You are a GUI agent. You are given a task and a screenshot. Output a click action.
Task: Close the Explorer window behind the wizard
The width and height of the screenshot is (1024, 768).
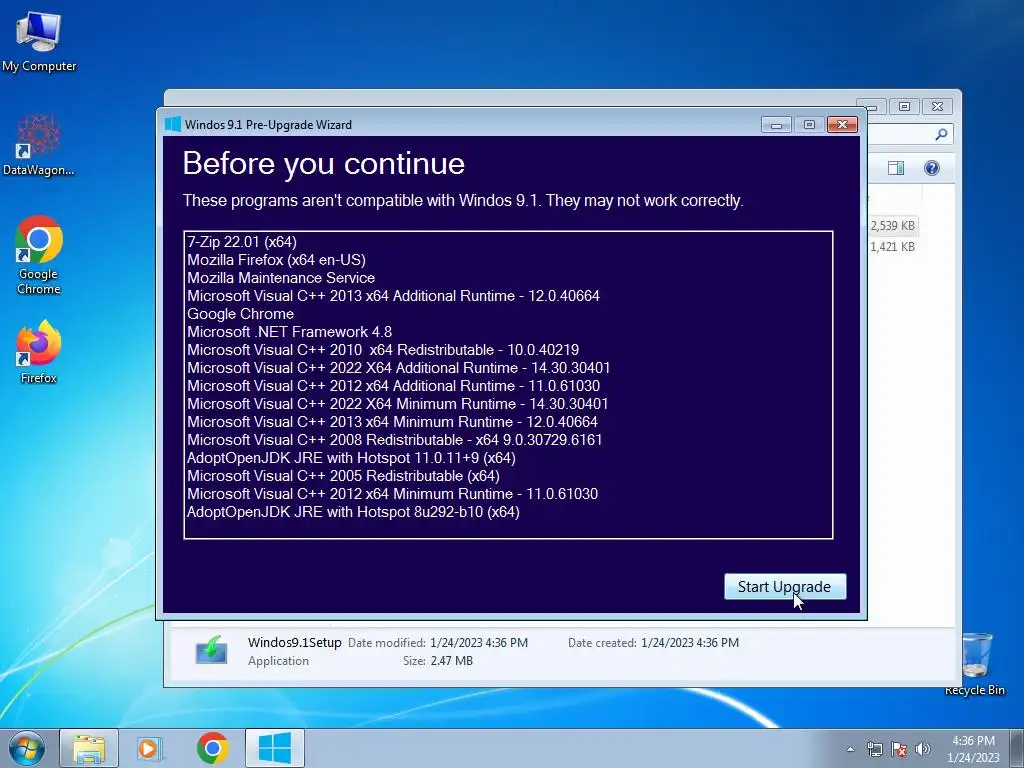(938, 106)
